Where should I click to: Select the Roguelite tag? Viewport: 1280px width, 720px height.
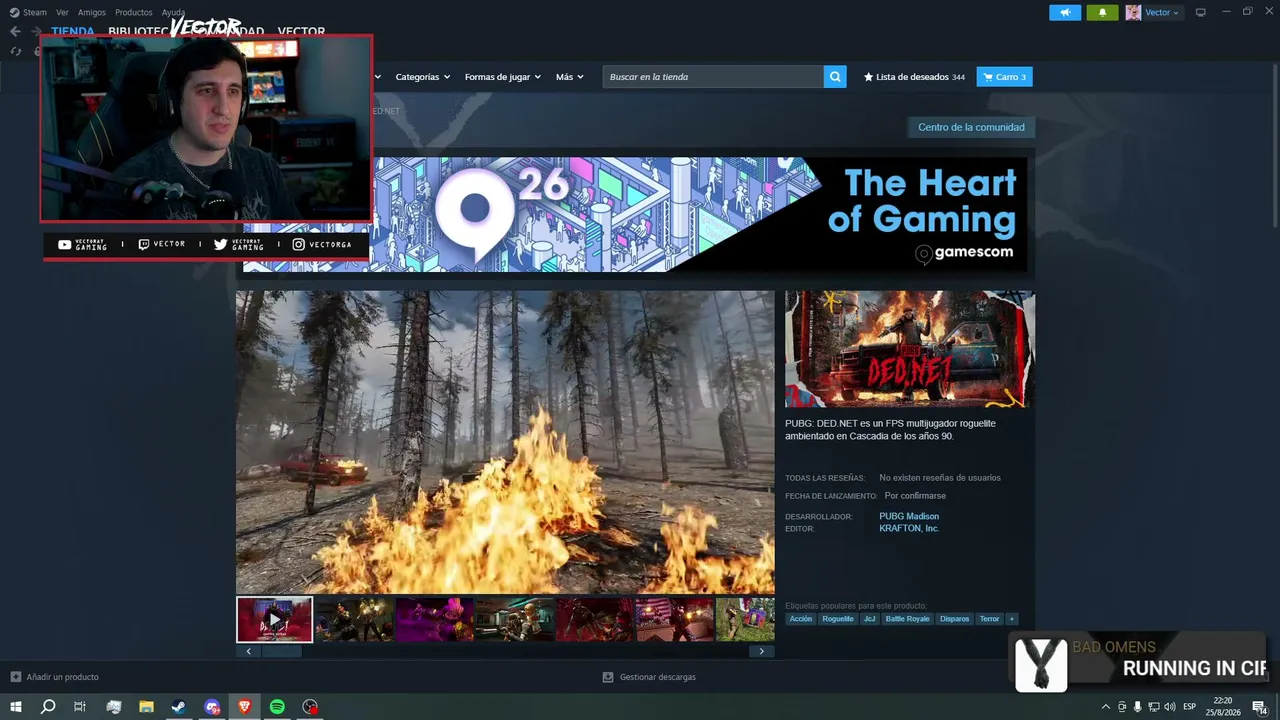tap(838, 619)
